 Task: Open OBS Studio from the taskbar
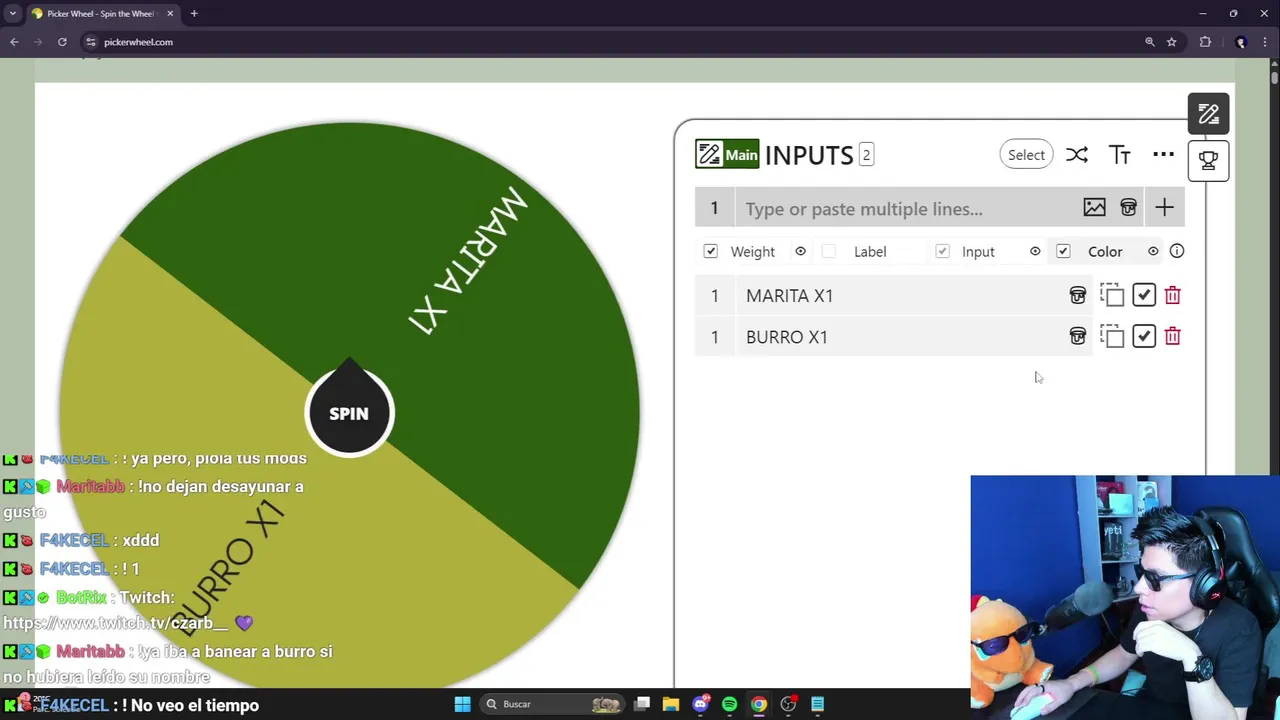coord(788,704)
